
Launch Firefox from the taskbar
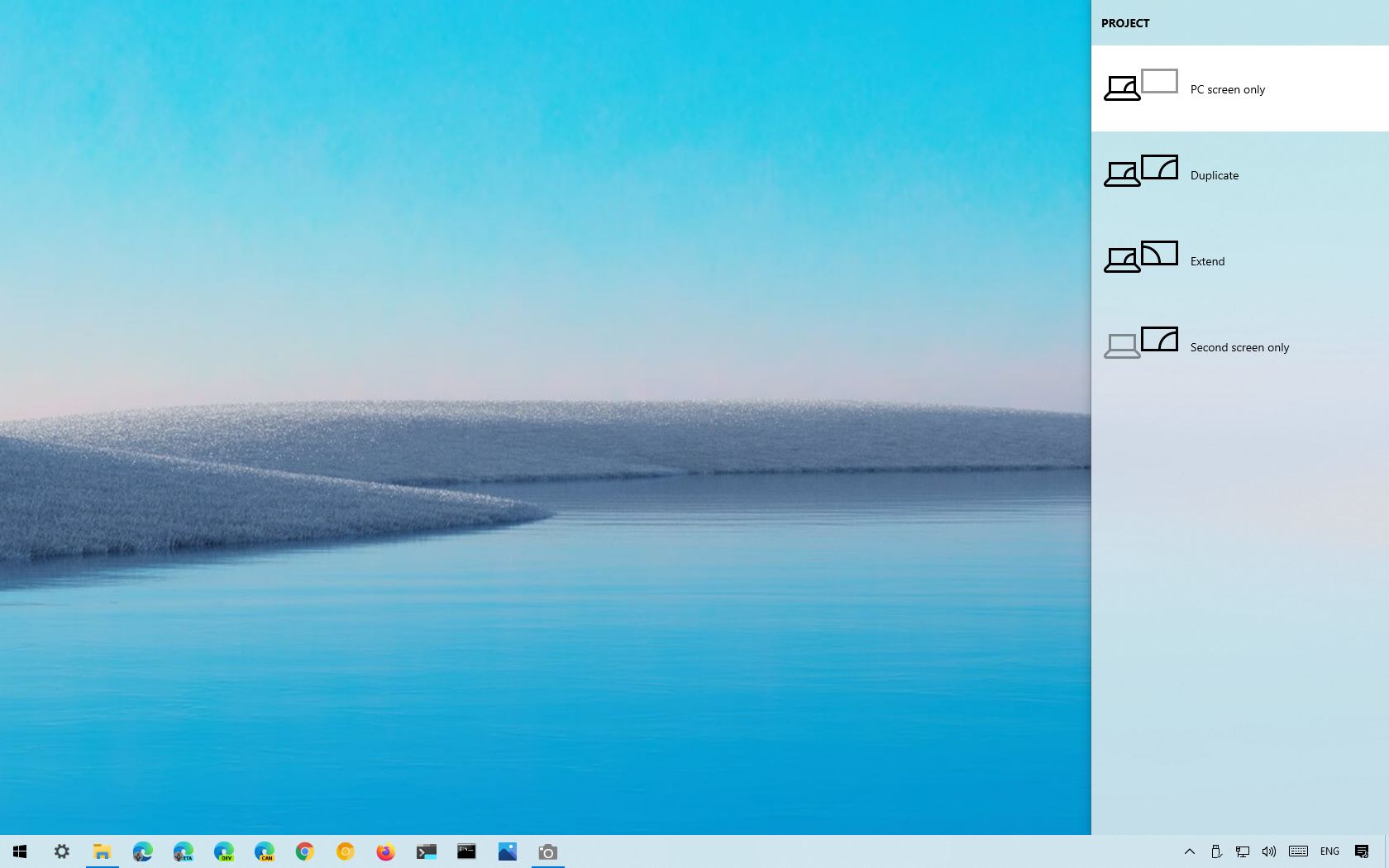385,851
